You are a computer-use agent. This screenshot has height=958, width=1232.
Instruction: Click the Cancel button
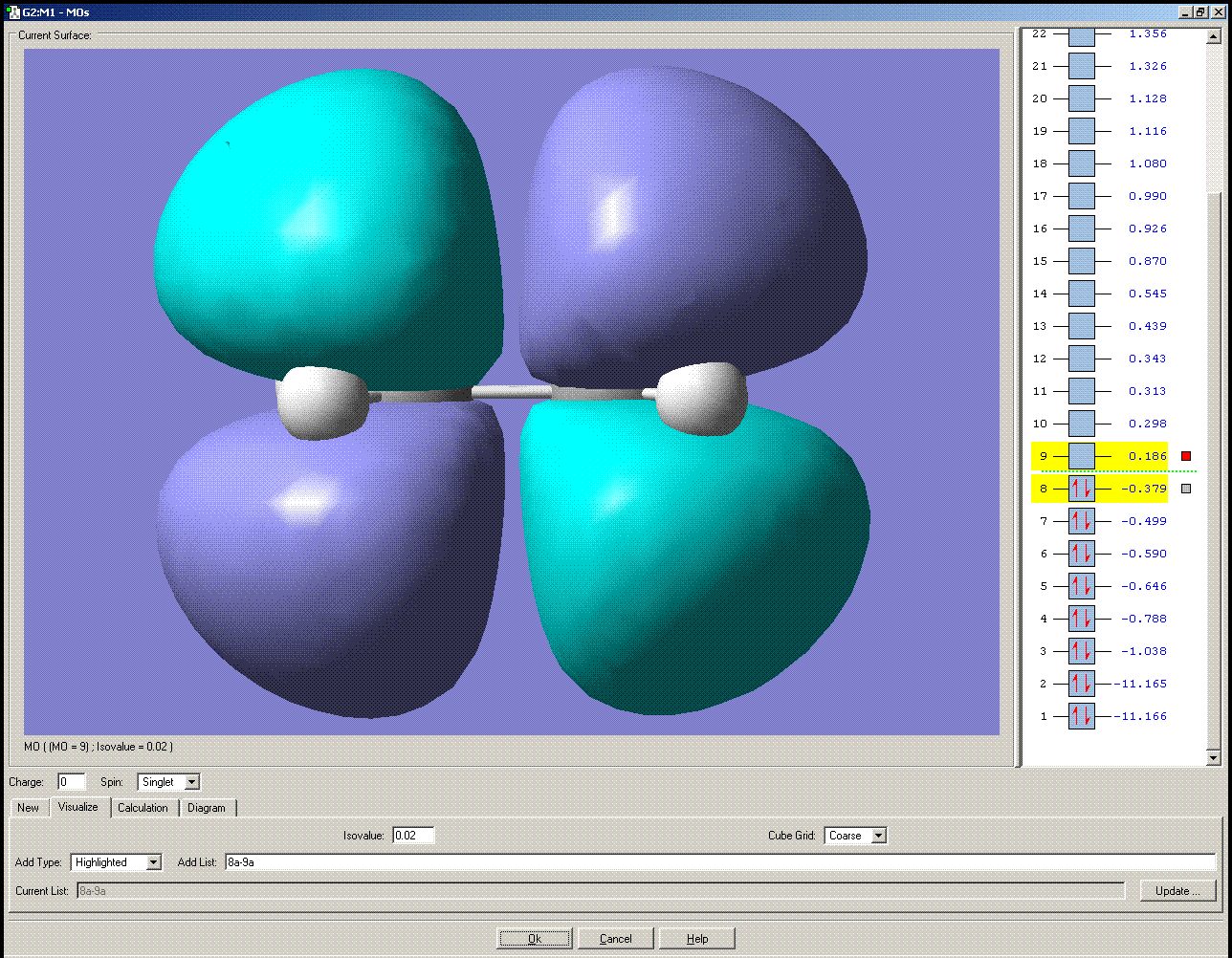pos(615,939)
